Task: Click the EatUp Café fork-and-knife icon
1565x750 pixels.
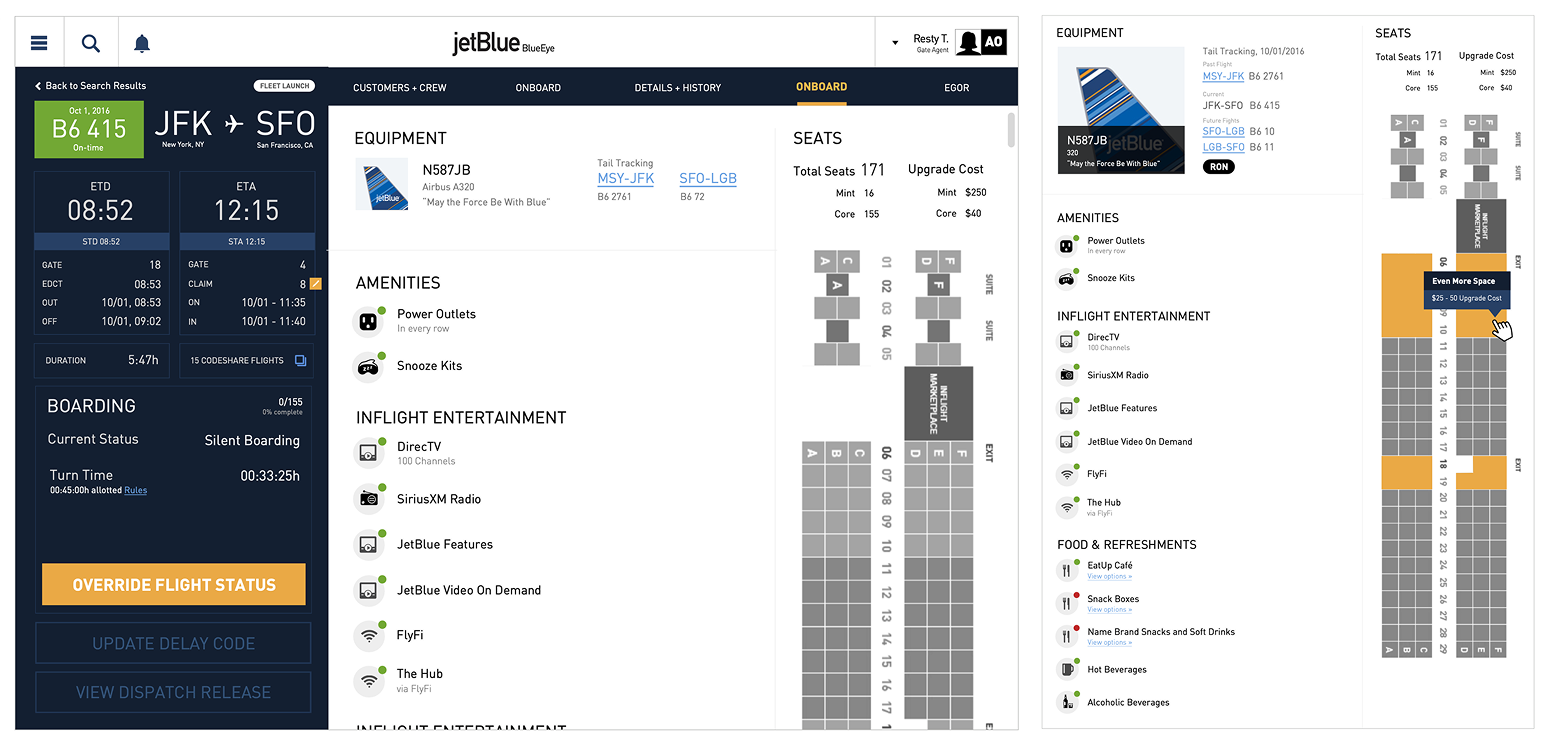Action: (1068, 571)
